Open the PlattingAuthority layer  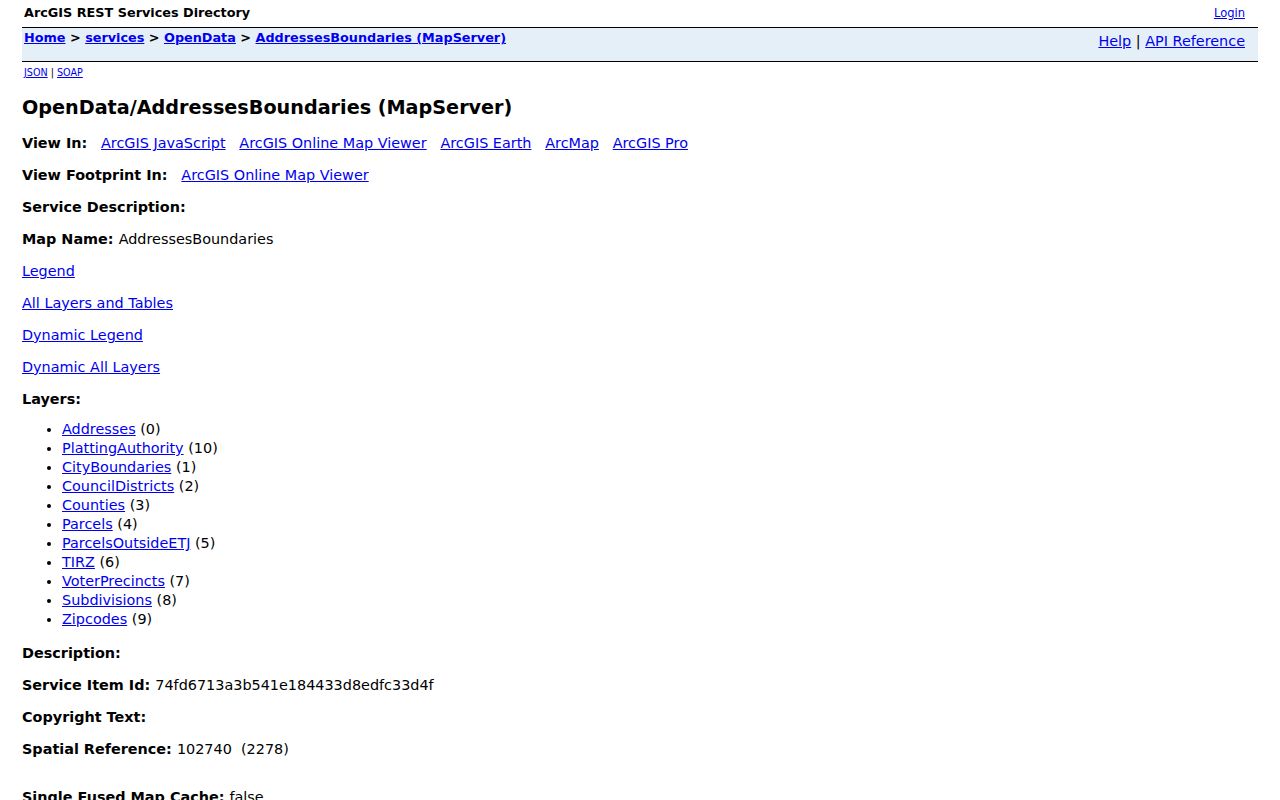(123, 448)
